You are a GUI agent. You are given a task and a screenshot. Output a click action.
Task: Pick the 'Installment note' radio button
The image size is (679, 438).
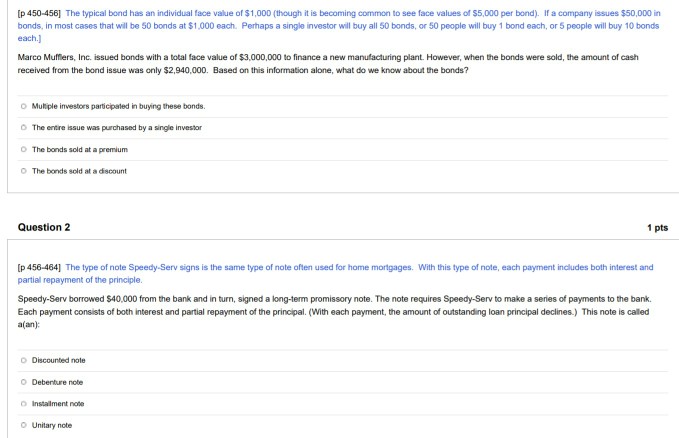23,403
